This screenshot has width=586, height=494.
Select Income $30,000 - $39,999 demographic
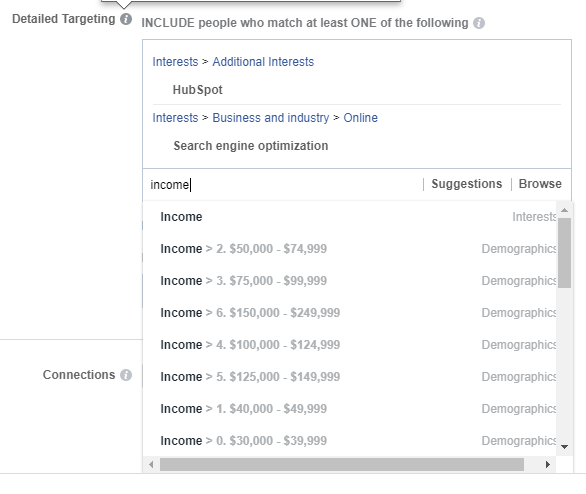tap(350, 441)
